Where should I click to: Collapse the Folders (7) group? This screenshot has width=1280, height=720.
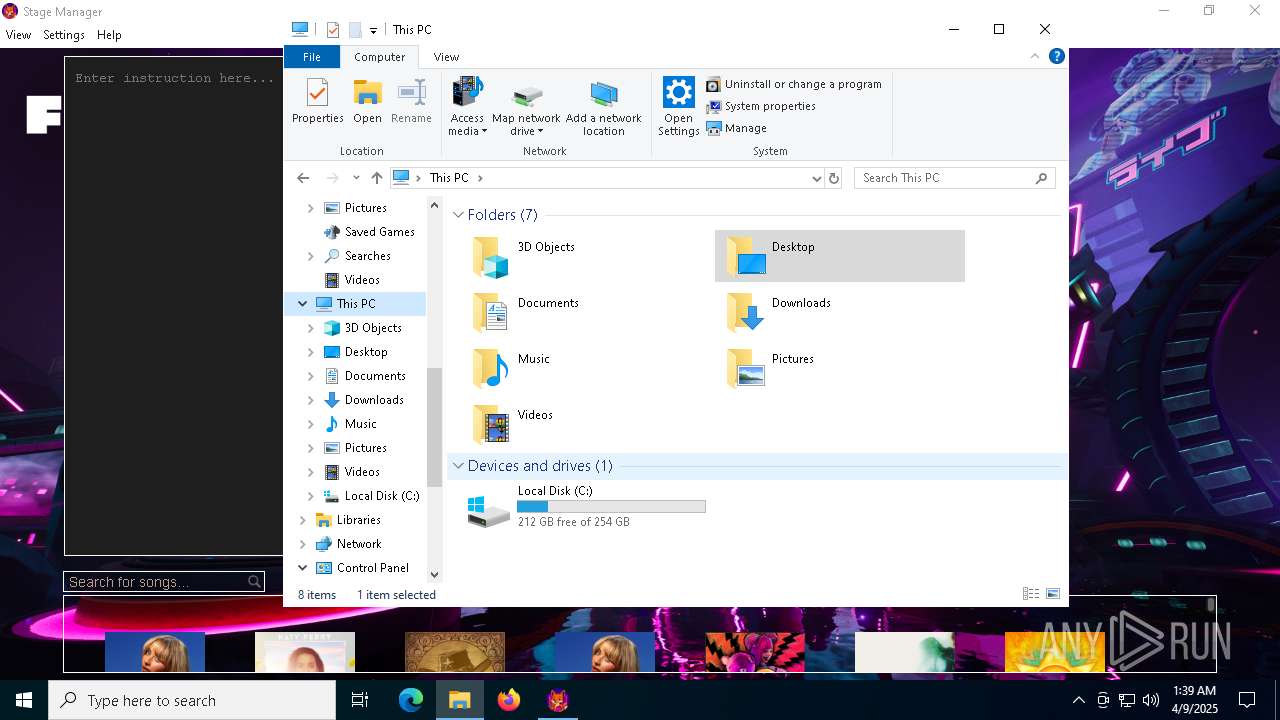(x=458, y=215)
